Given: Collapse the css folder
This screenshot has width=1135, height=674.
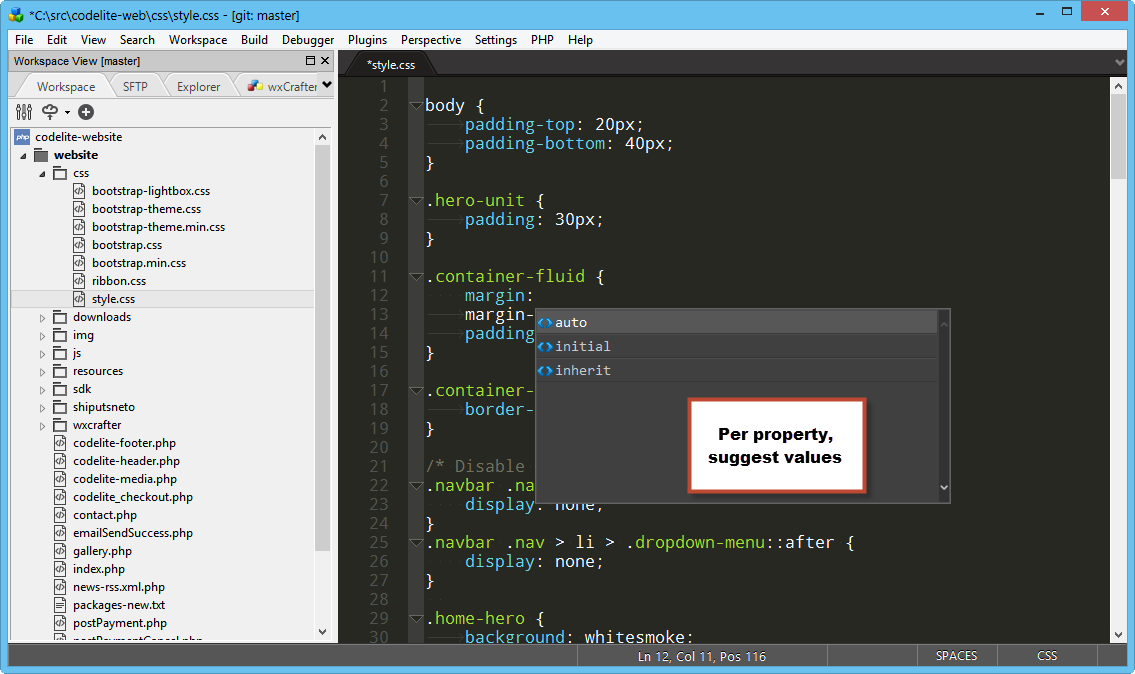Looking at the screenshot, I should [x=42, y=174].
